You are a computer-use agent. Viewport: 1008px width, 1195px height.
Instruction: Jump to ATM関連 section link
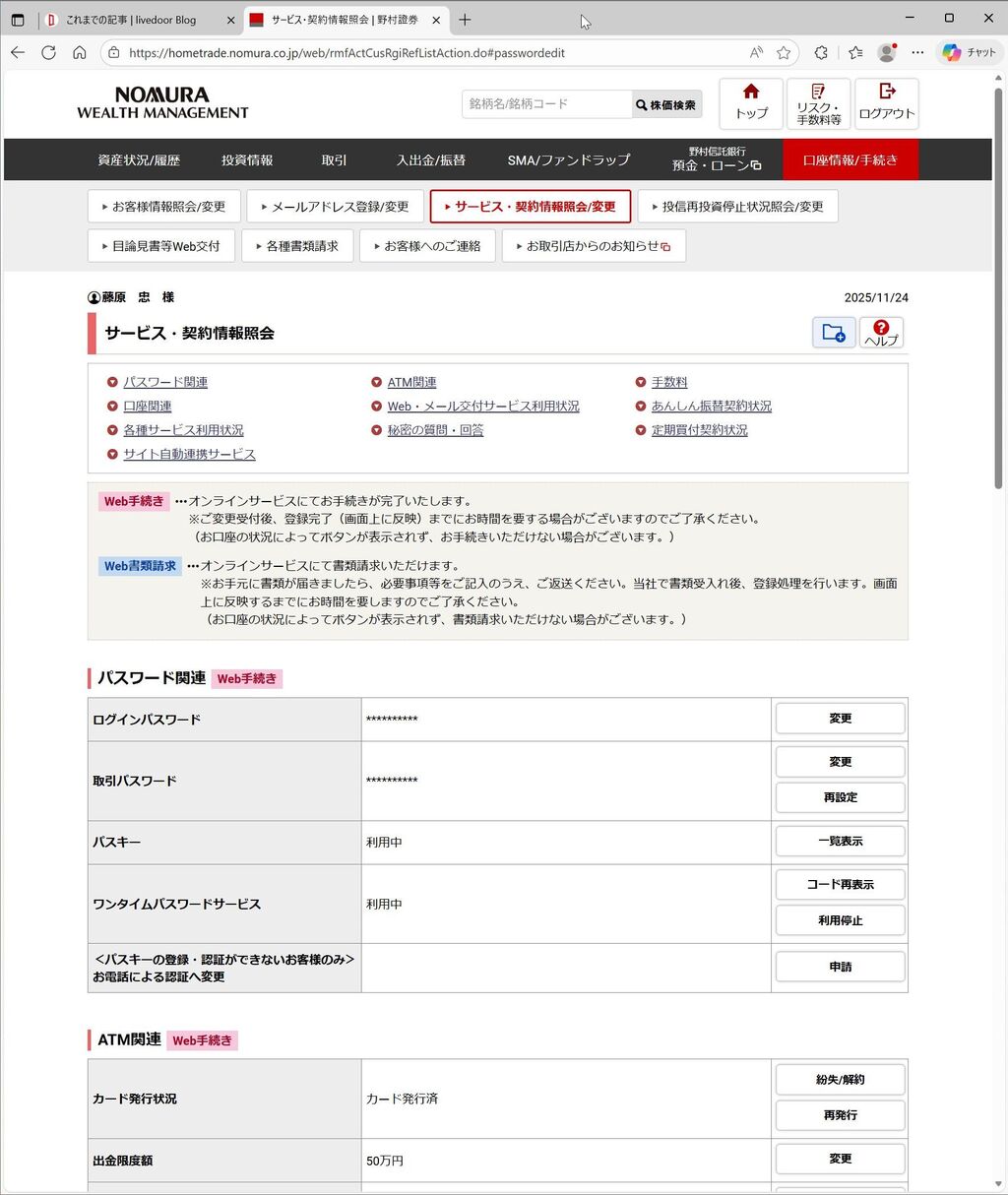point(411,382)
